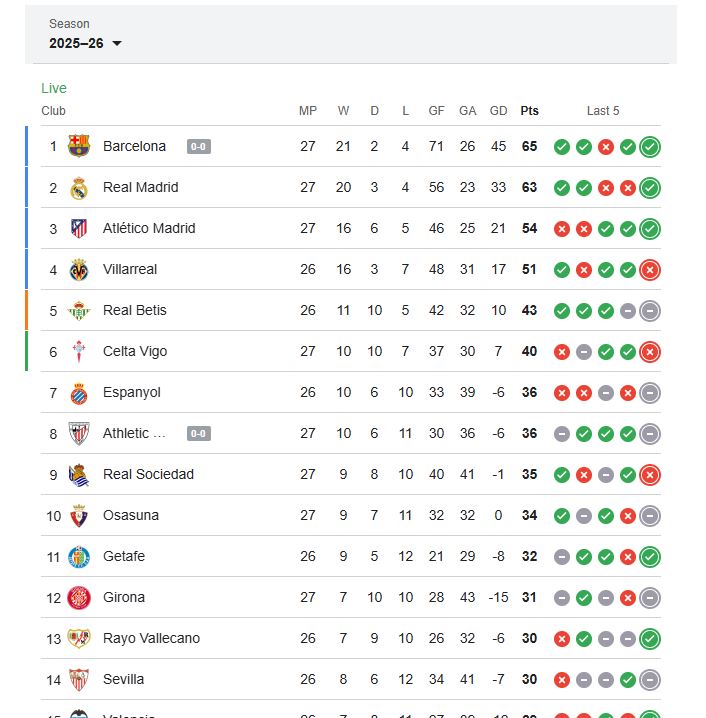This screenshot has width=706, height=718.
Task: Click the Espanyol club crest
Action: (79, 392)
